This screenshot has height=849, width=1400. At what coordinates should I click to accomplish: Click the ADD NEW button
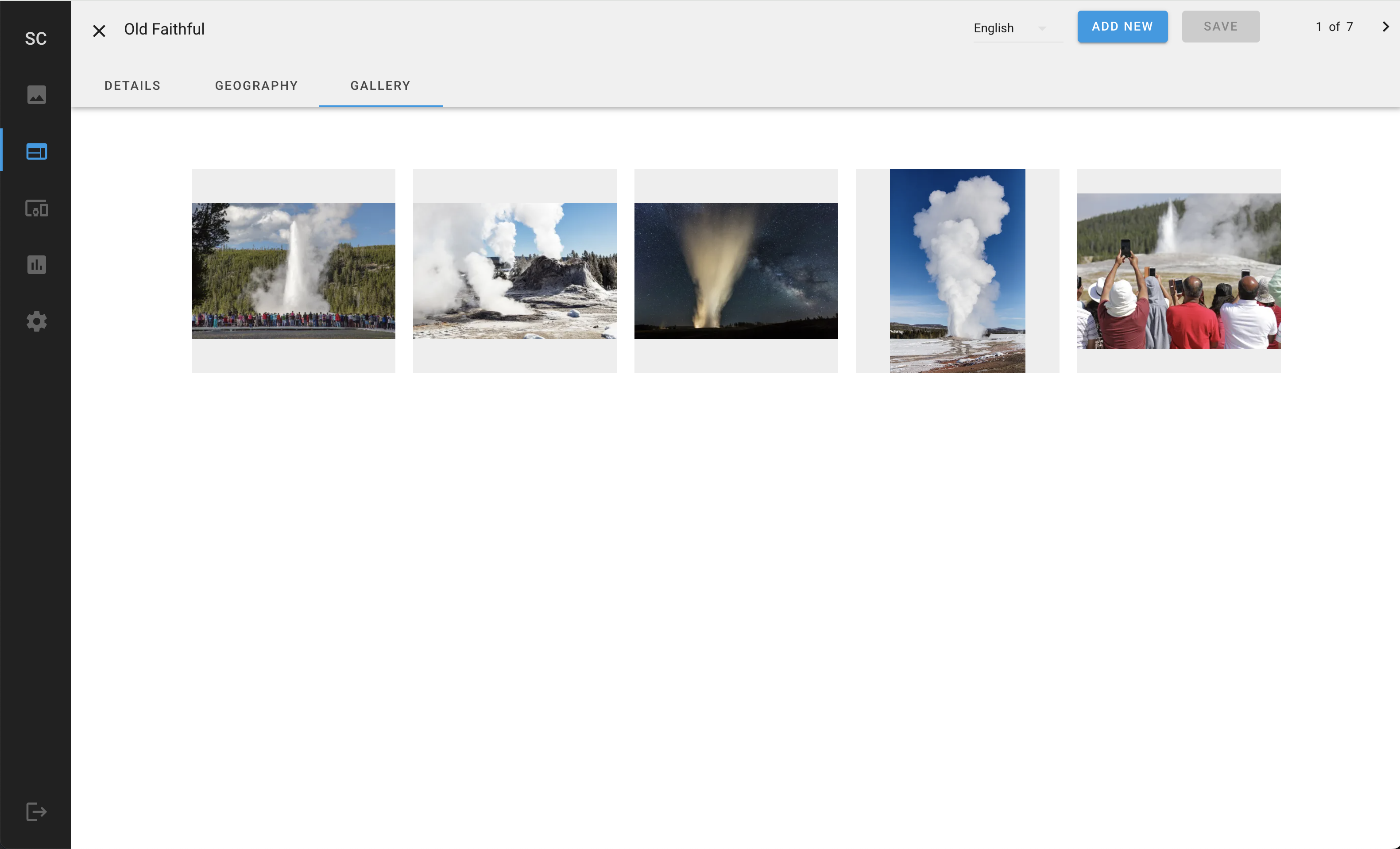click(1122, 27)
